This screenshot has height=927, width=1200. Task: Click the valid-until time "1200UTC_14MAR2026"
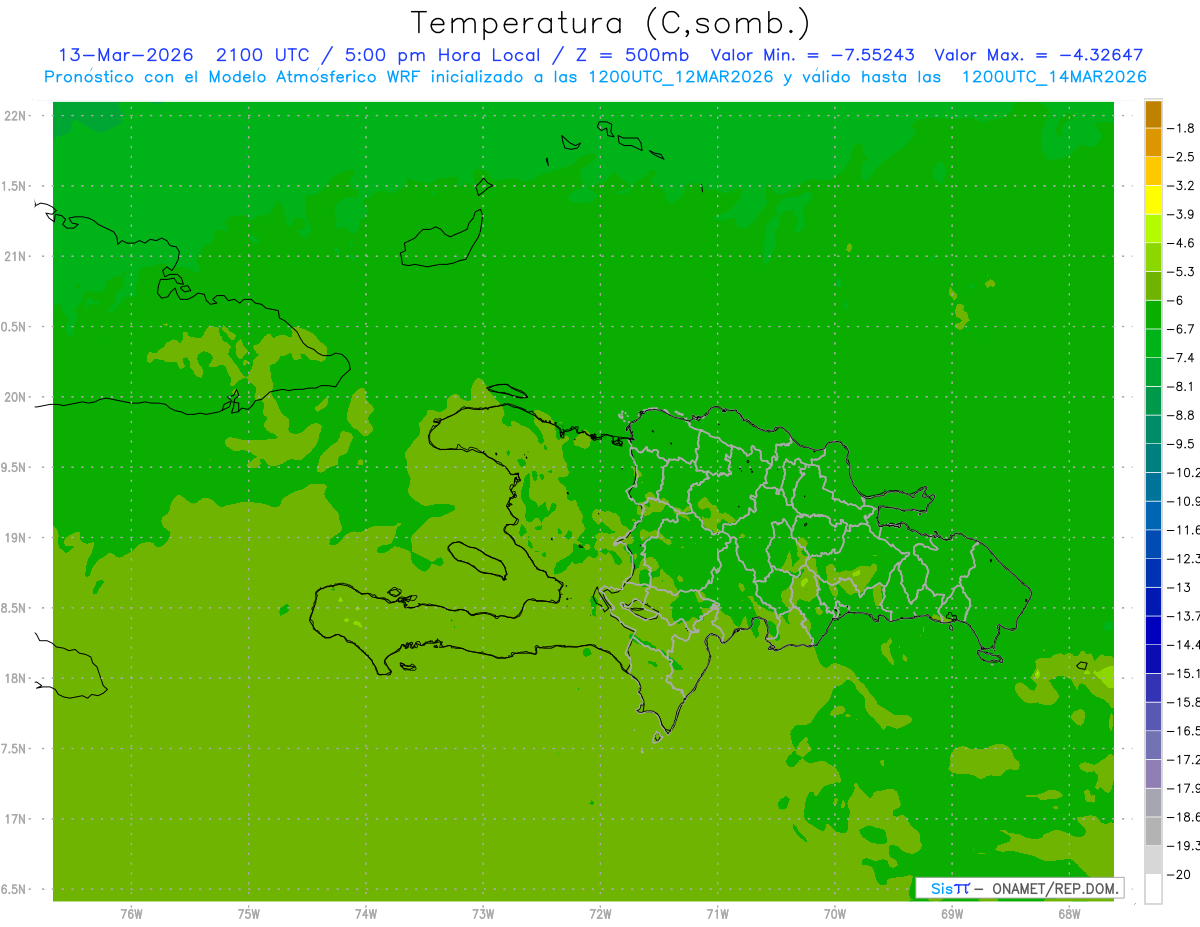[x=1053, y=77]
